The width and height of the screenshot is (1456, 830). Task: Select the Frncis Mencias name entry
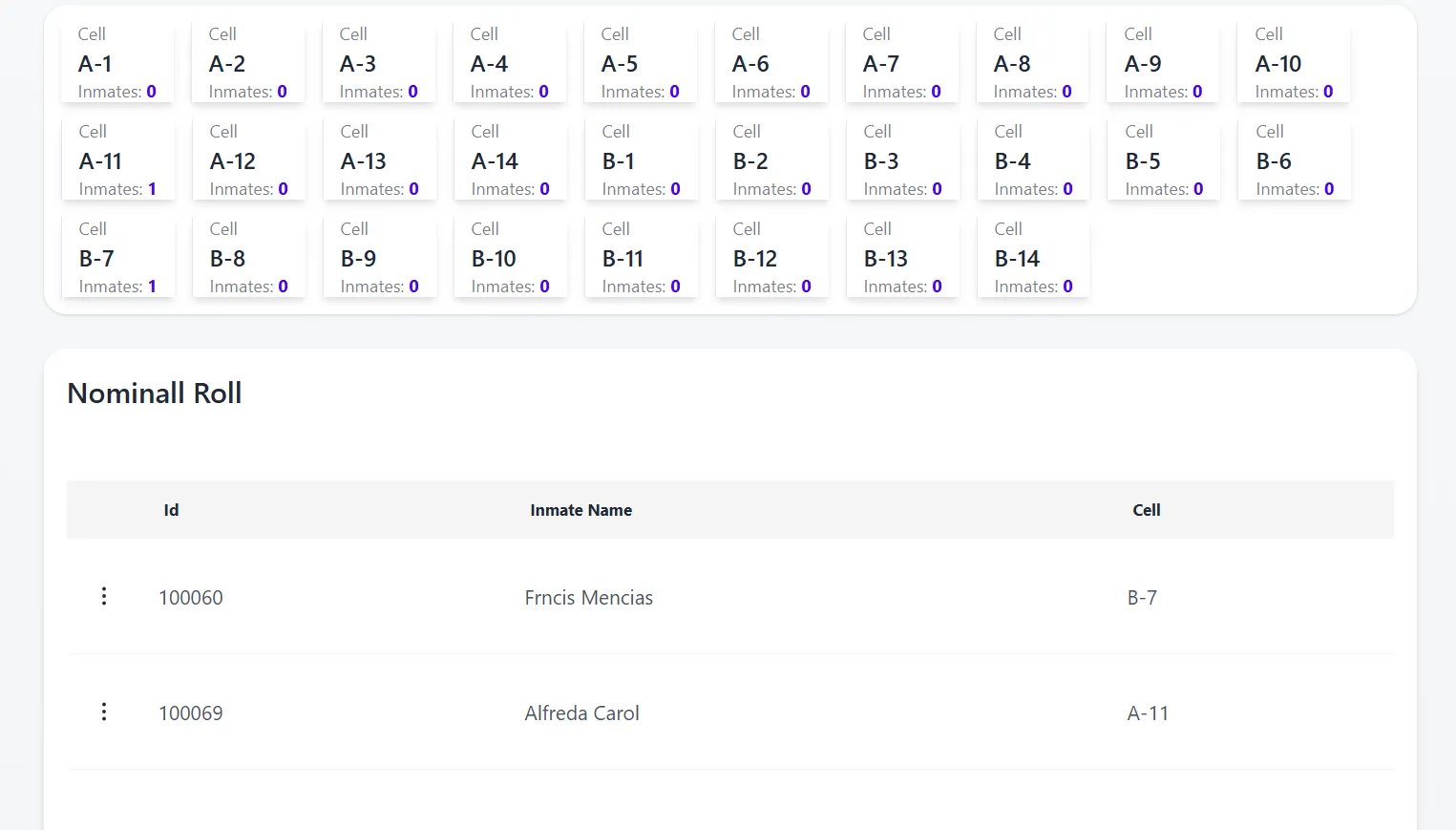[588, 598]
